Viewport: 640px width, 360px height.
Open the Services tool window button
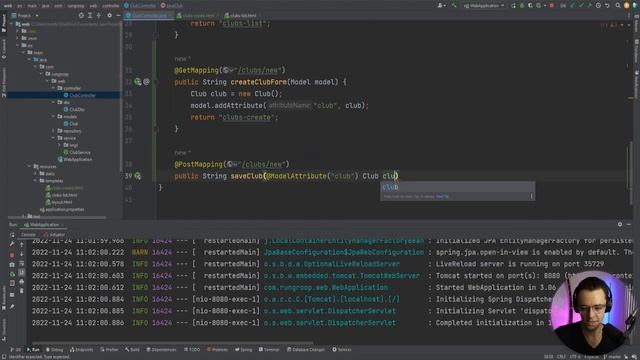(x=342, y=350)
